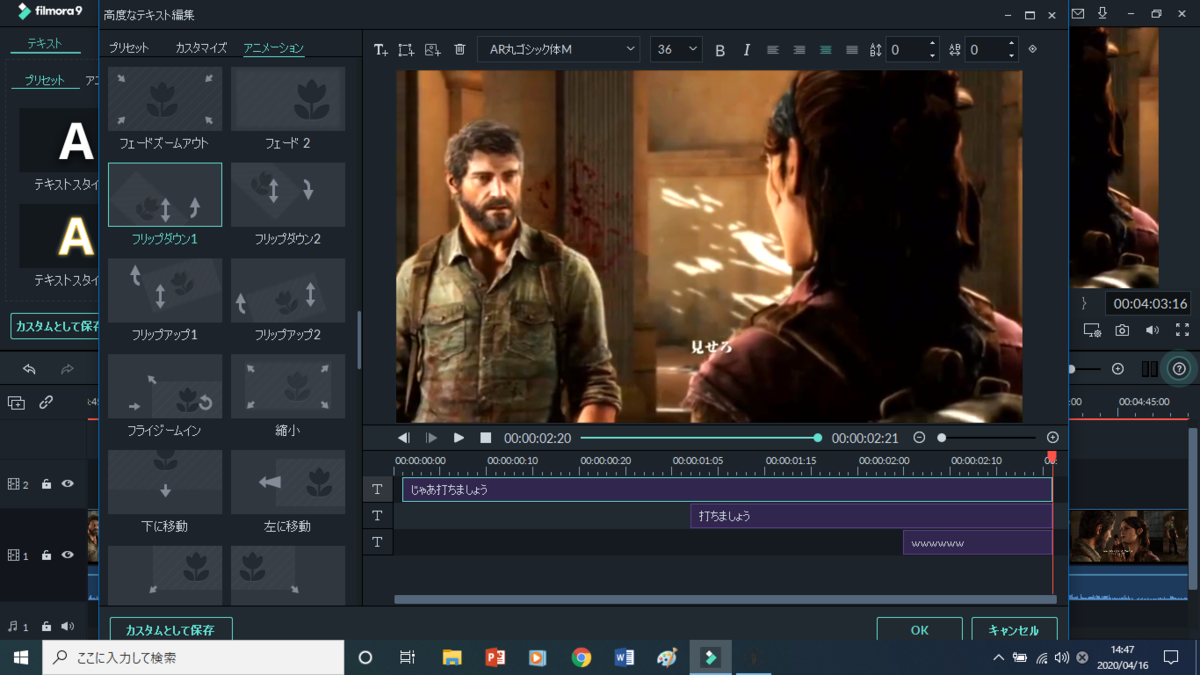Toggle the link icon in main timeline
Image resolution: width=1200 pixels, height=675 pixels.
pyautogui.click(x=46, y=403)
